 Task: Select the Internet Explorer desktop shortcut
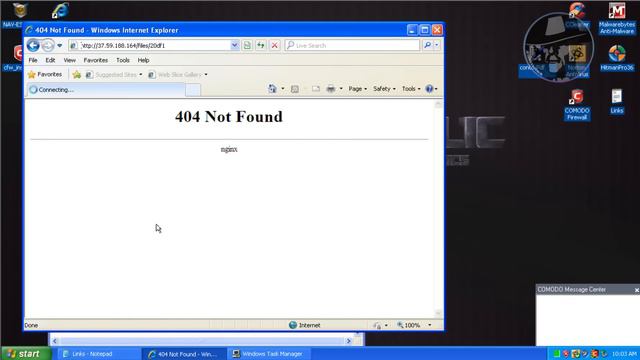[x=60, y=11]
